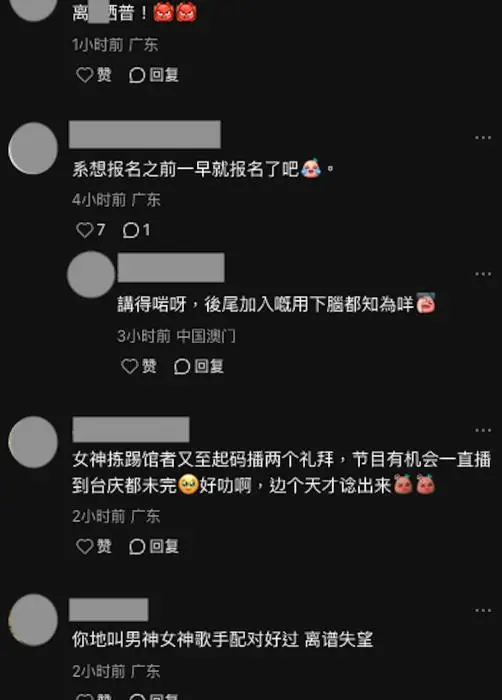
Task: Open username above 講得啱呀 reply
Action: 171,267
